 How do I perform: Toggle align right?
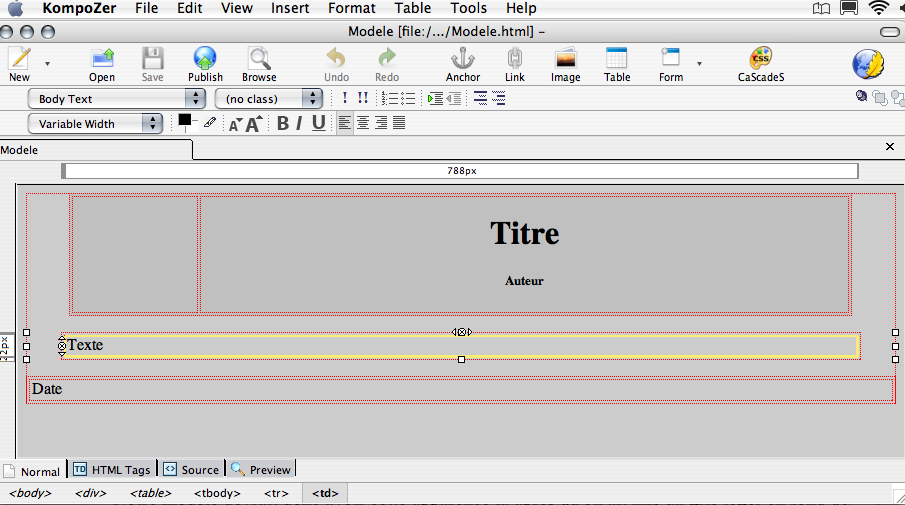380,123
